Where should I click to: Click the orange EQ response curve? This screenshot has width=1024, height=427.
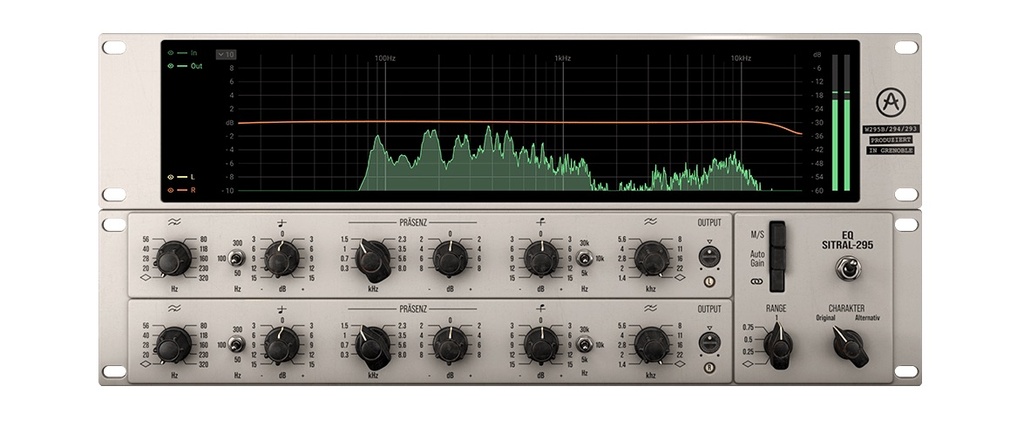pyautogui.click(x=520, y=122)
